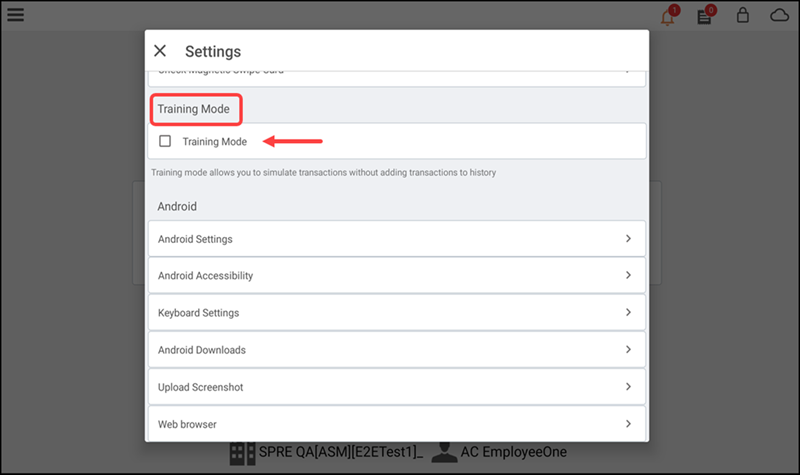Click the SPRE QA register name label

[x=342, y=453]
